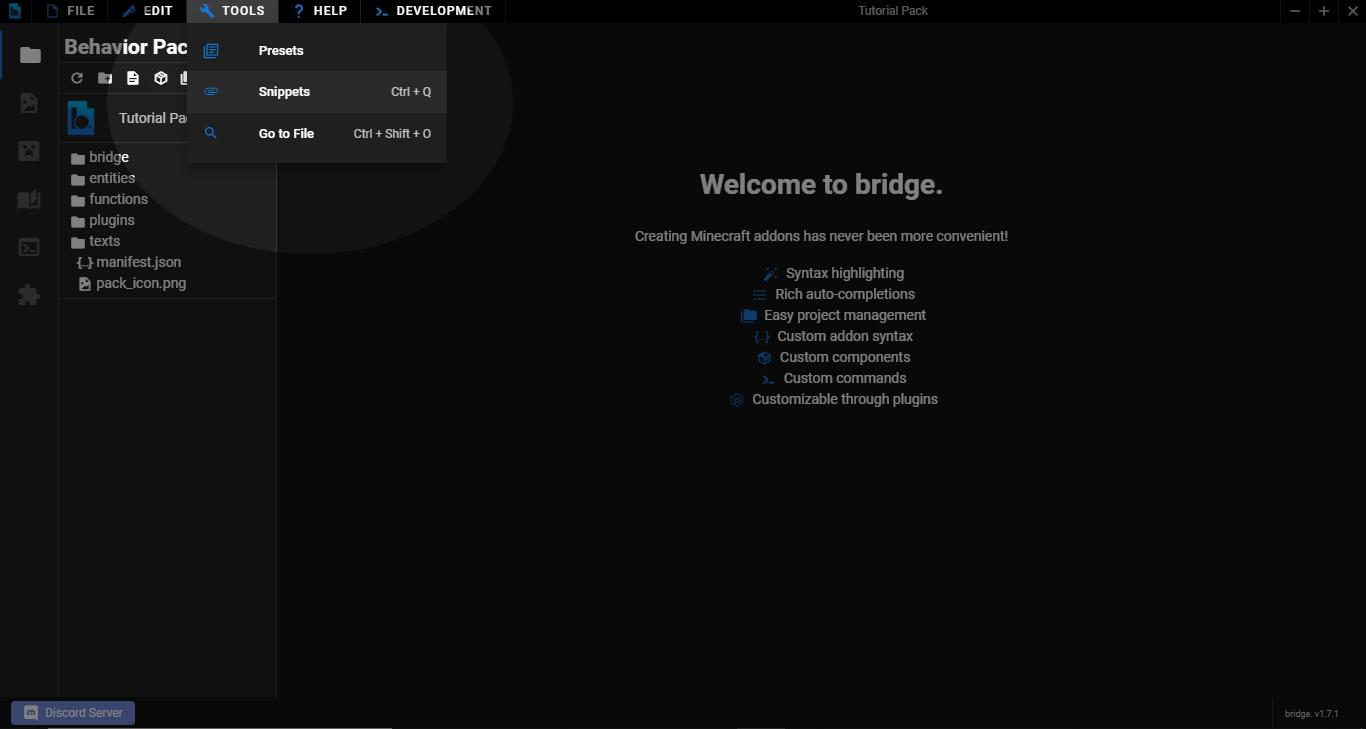This screenshot has height=729, width=1366.
Task: Click the Rich auto-completions feature line
Action: click(x=833, y=294)
